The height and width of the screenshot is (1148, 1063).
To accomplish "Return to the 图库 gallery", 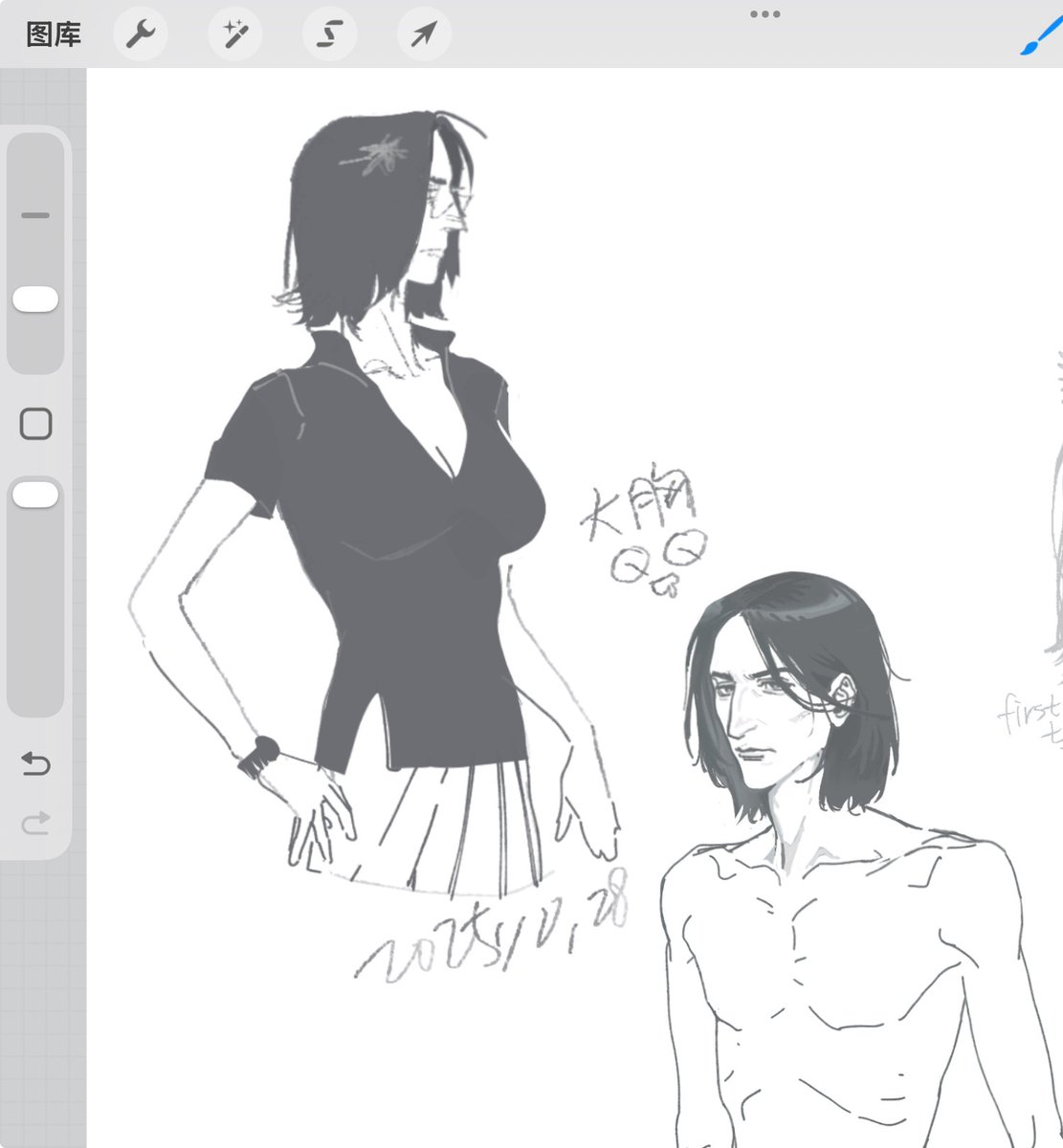I will point(53,33).
